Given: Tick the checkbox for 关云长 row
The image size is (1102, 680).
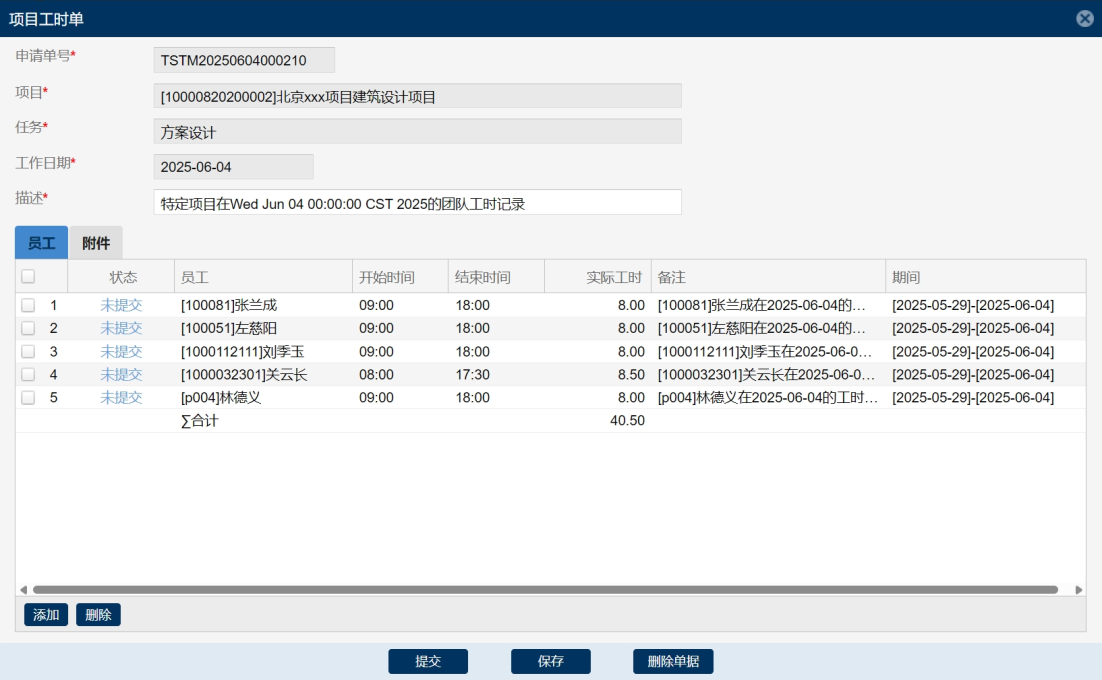Looking at the screenshot, I should pyautogui.click(x=28, y=374).
